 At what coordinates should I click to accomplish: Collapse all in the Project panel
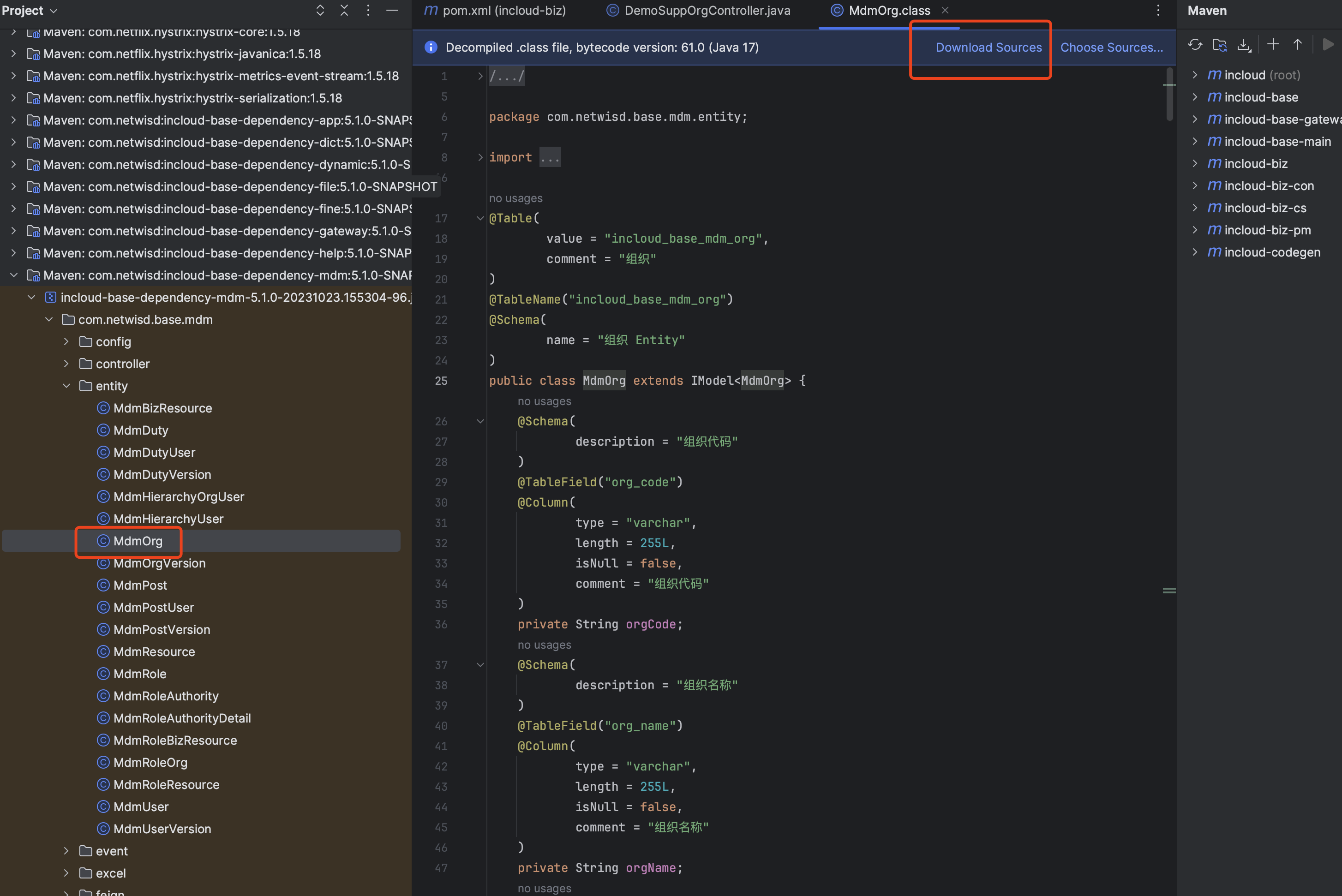(x=344, y=10)
